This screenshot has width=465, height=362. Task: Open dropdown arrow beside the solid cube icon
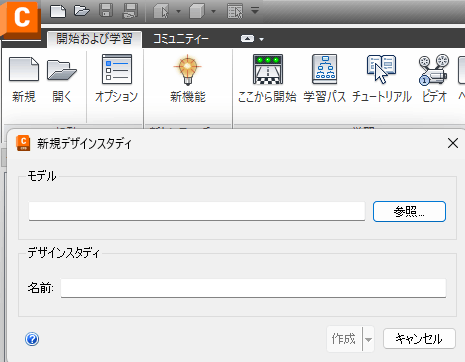tap(214, 11)
